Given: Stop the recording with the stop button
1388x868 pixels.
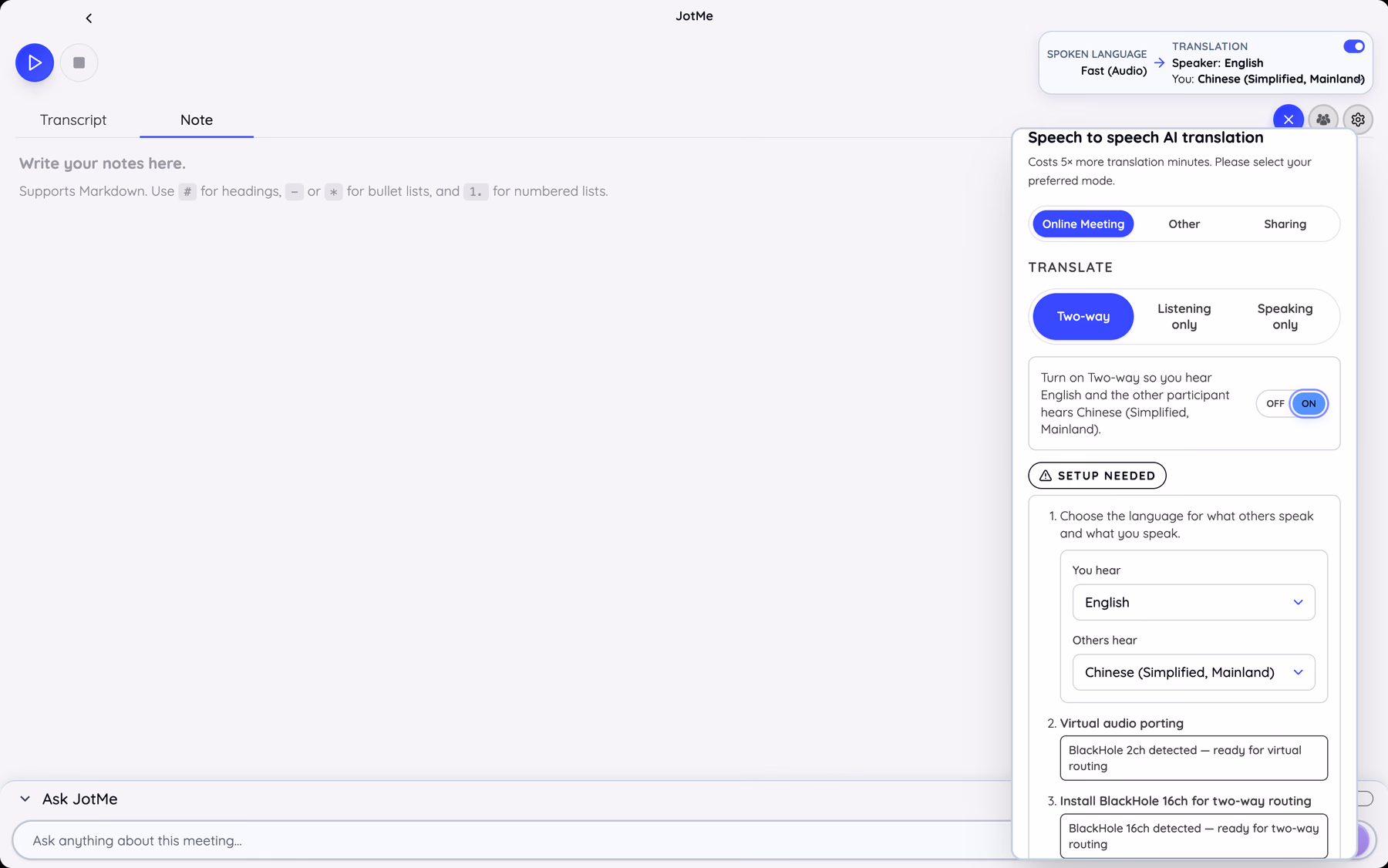Looking at the screenshot, I should pyautogui.click(x=79, y=62).
